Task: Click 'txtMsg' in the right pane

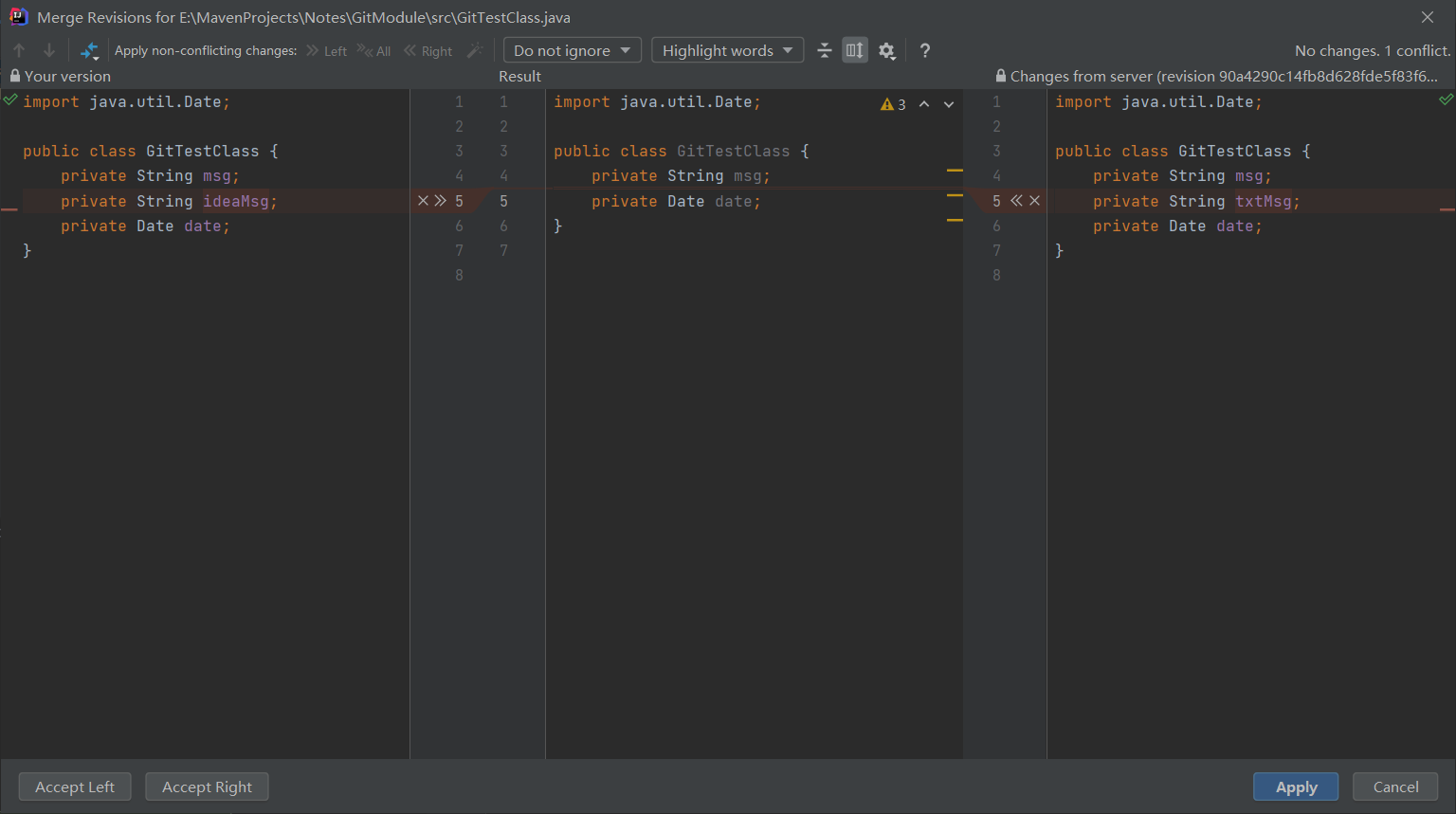Action: [1264, 201]
